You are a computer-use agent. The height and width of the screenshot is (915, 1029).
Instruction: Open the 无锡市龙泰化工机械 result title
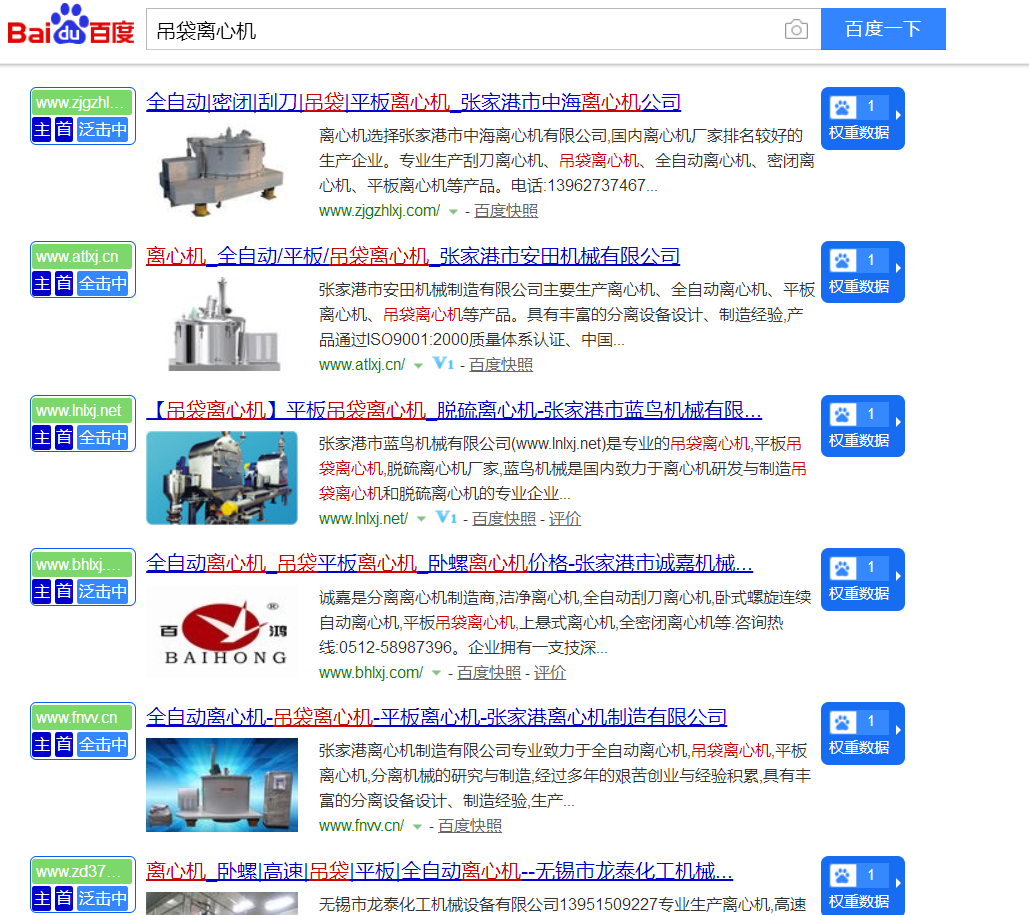tap(439, 871)
